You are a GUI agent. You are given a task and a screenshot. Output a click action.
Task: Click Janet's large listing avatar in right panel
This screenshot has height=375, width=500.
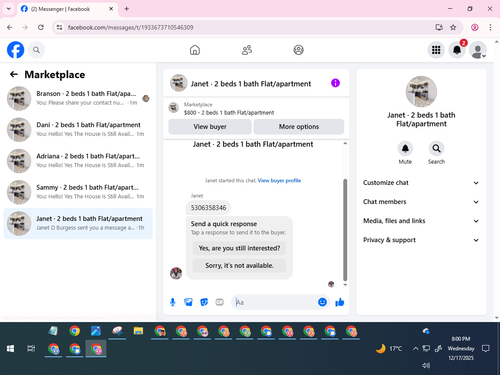click(x=421, y=91)
